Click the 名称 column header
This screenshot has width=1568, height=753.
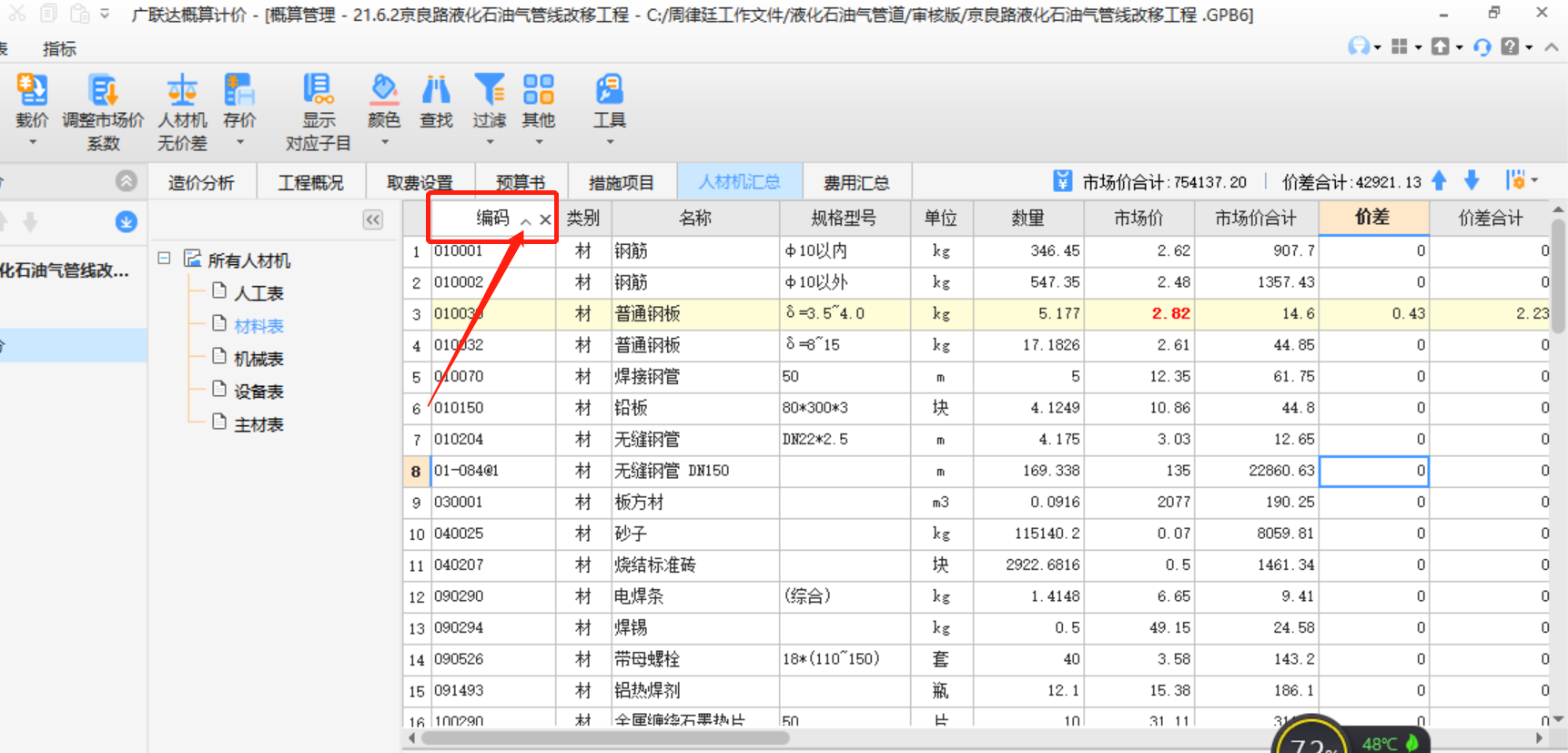click(x=695, y=218)
